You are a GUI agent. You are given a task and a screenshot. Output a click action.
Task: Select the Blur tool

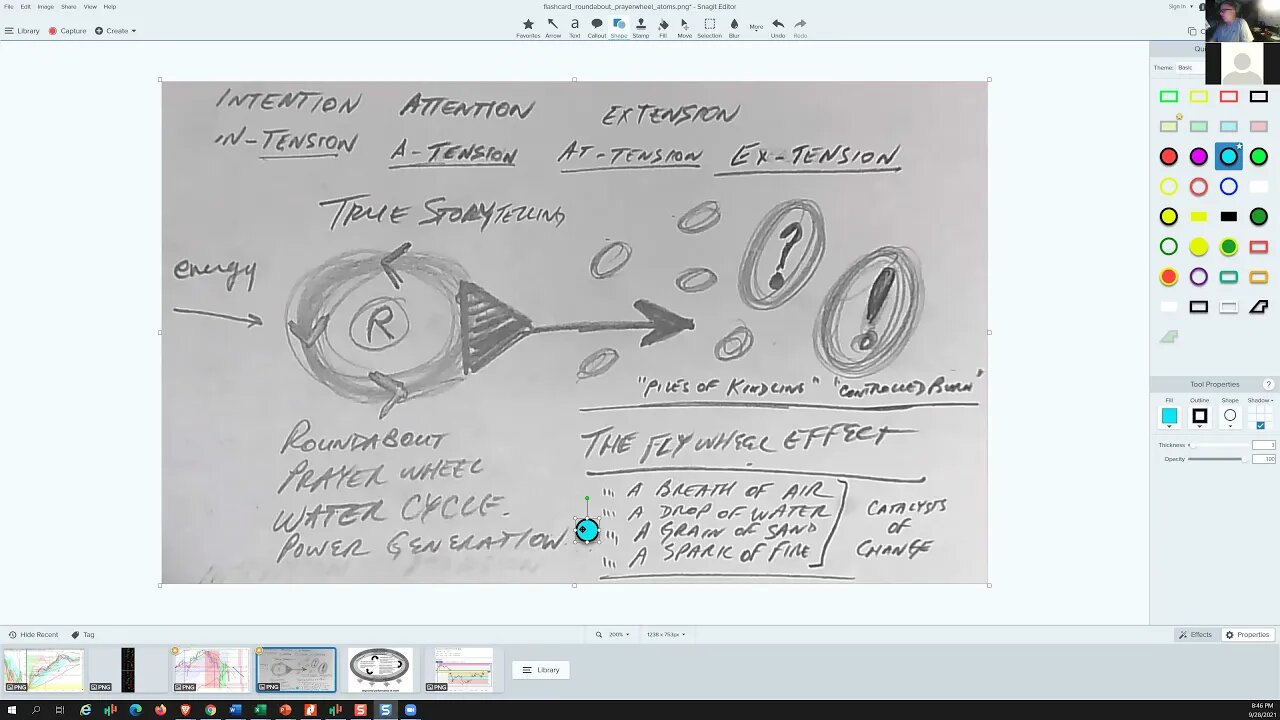tap(734, 28)
